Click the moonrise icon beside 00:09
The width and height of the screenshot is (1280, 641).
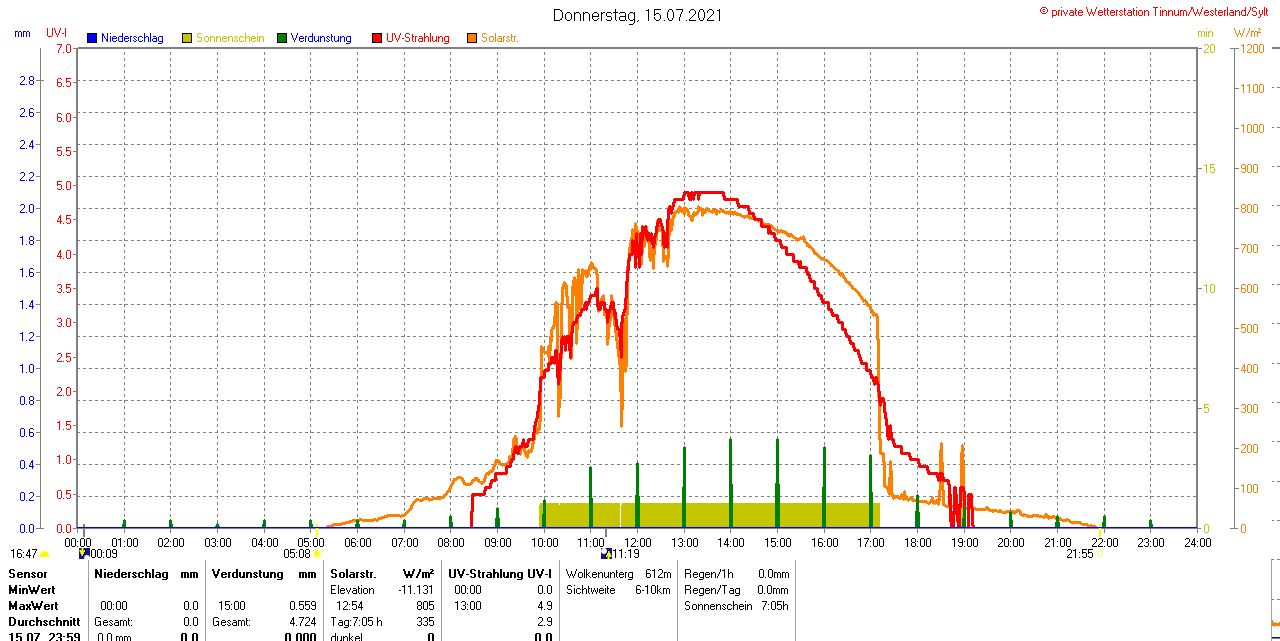84,553
